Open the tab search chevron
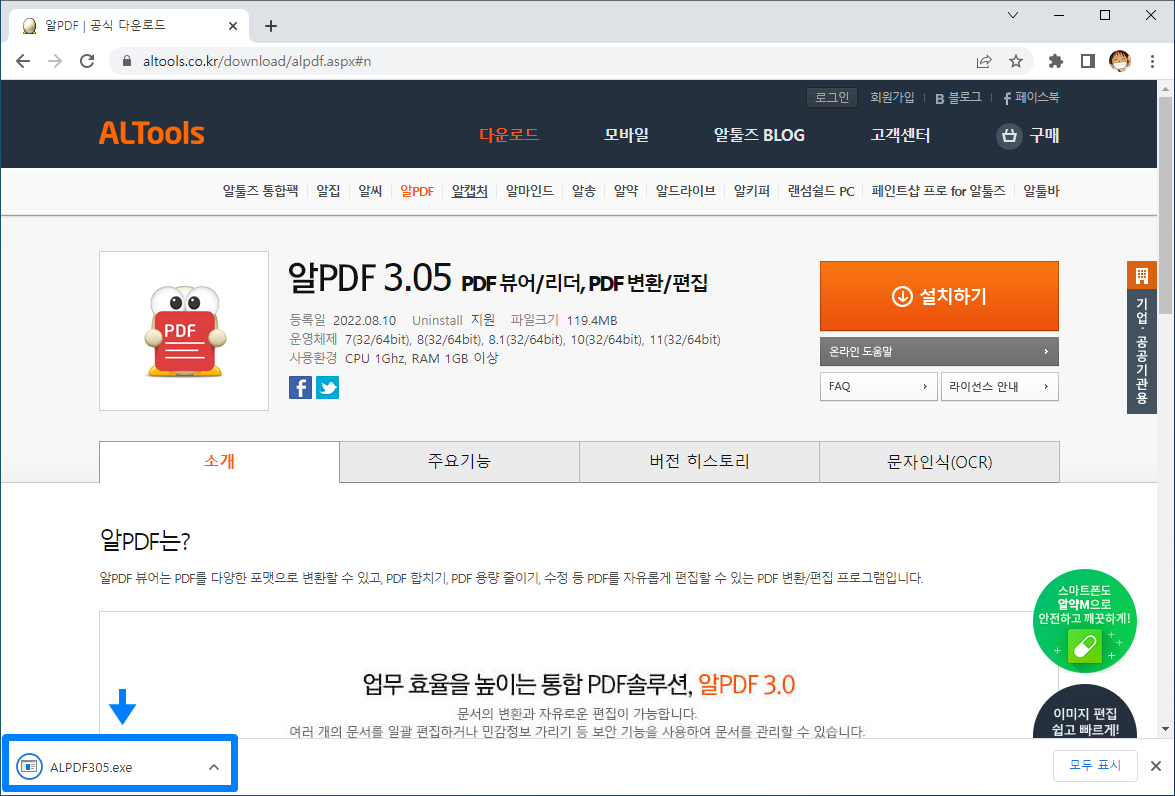 click(1012, 15)
